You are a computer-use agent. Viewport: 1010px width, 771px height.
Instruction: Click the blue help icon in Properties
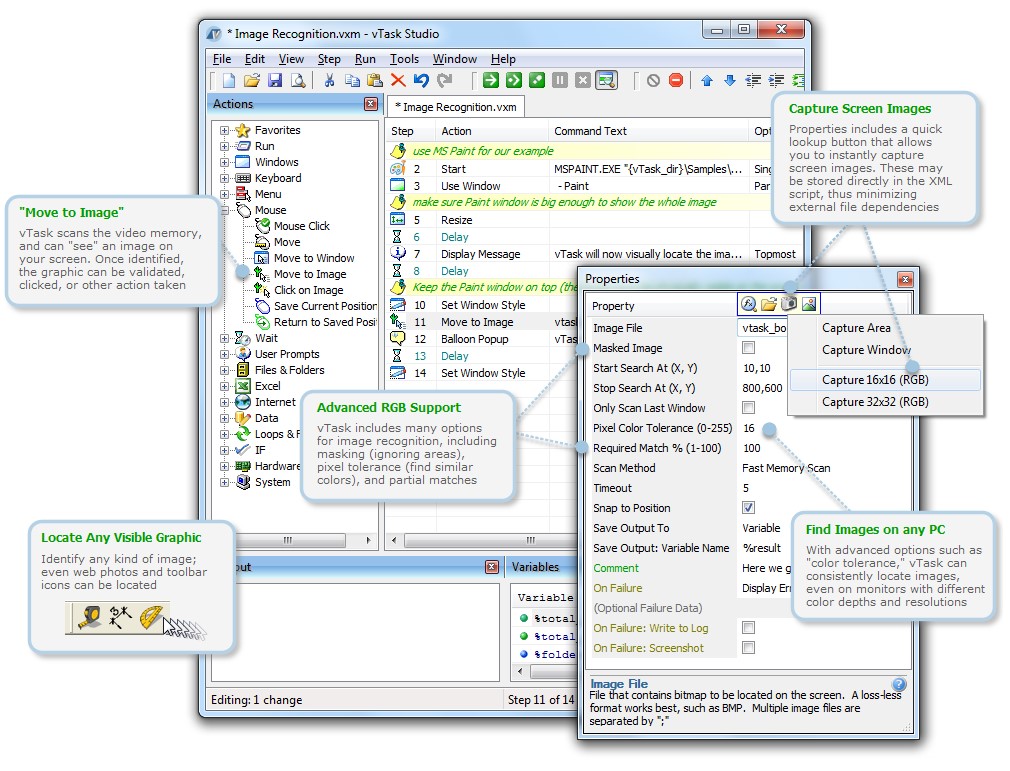[x=899, y=684]
